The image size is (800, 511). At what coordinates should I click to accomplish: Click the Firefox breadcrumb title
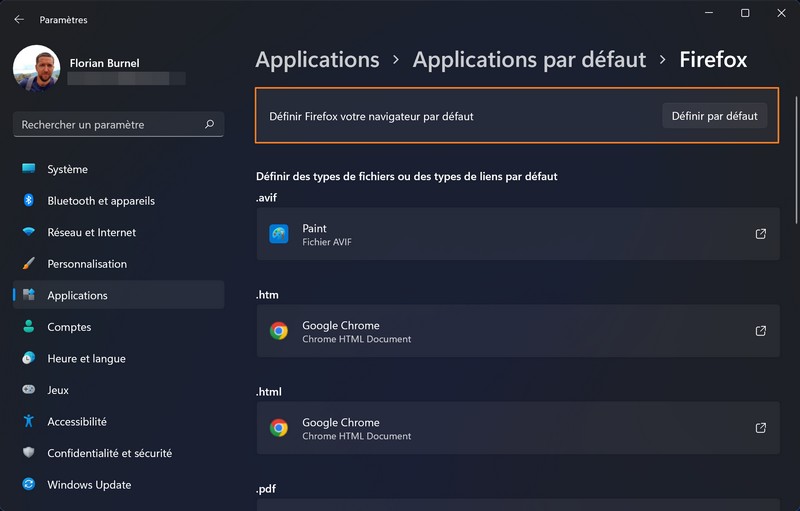point(713,60)
